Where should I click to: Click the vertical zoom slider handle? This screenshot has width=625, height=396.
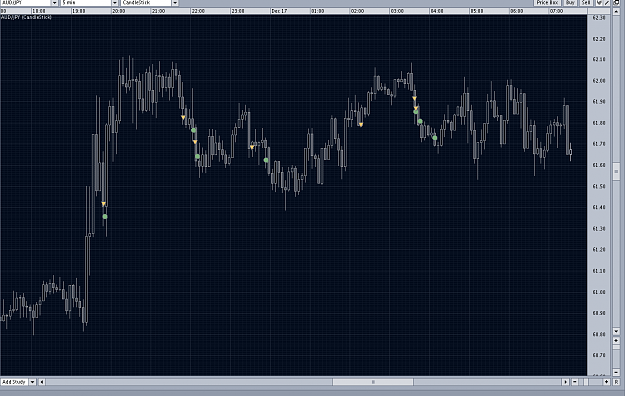[x=616, y=347]
